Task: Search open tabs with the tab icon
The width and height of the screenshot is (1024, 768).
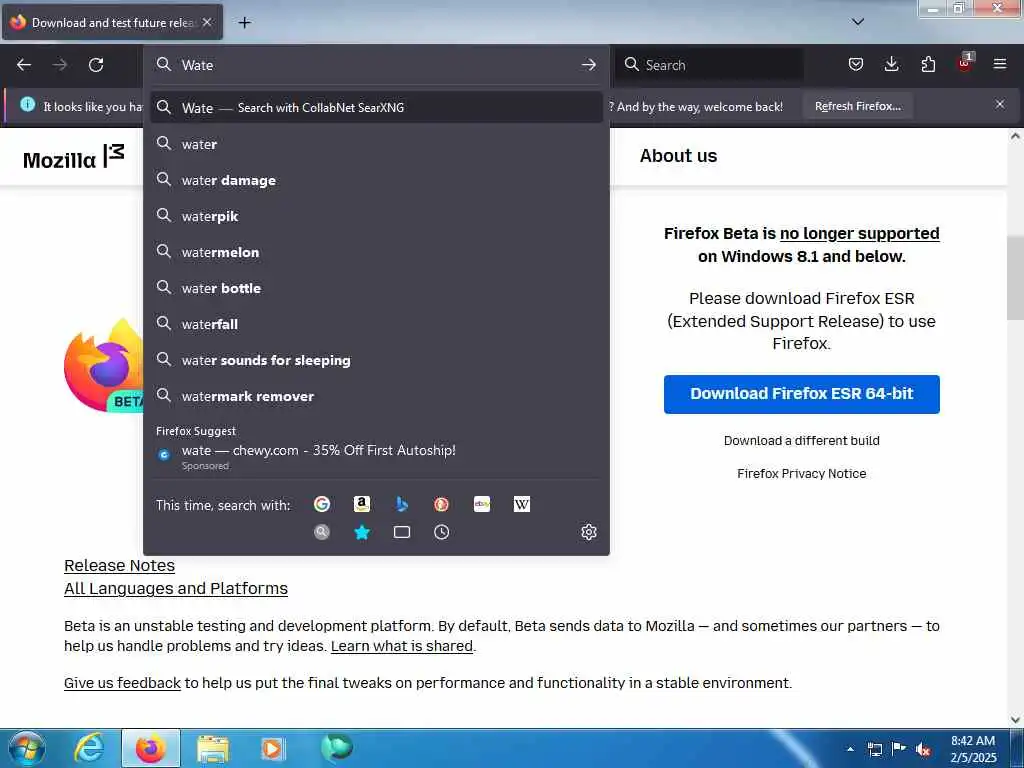Action: tap(402, 532)
